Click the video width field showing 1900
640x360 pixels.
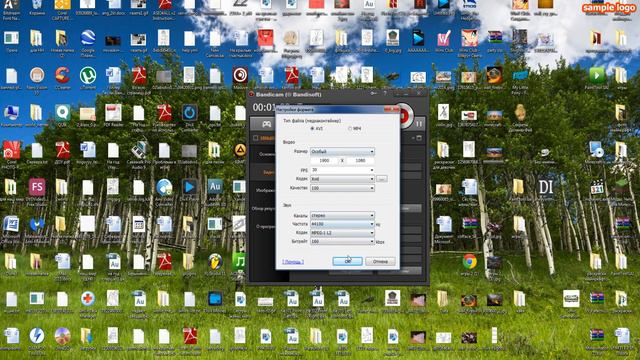(324, 161)
